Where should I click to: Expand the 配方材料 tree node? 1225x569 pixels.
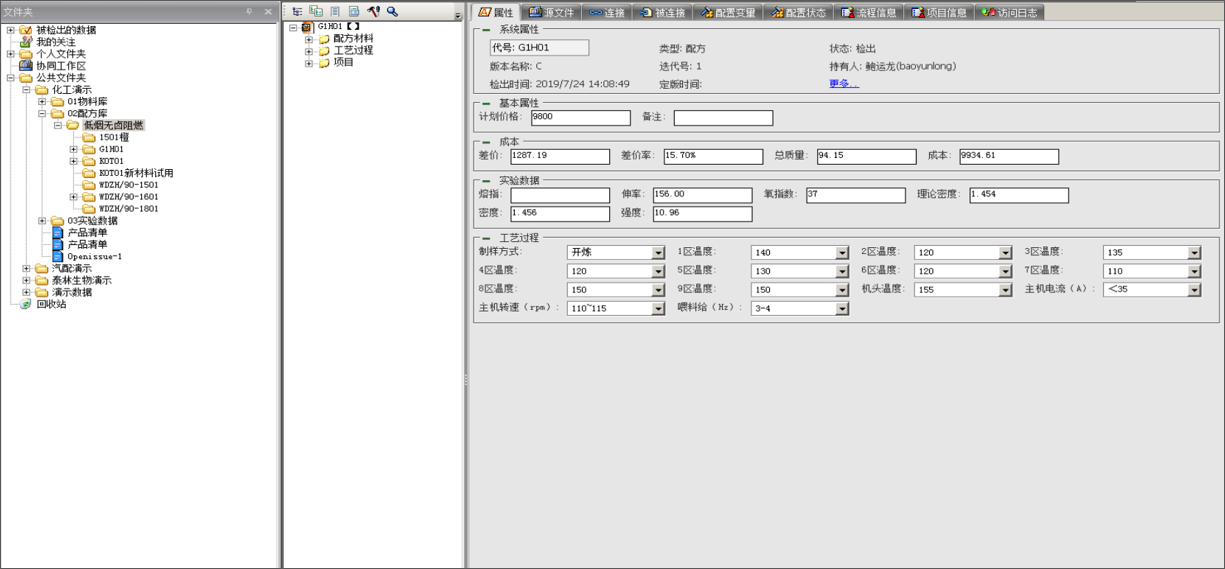pyautogui.click(x=309, y=39)
